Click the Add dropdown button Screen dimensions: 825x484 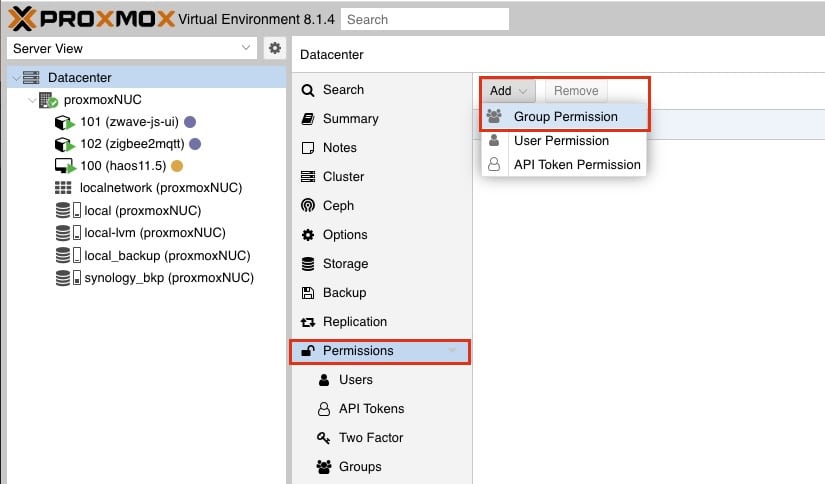tap(508, 91)
